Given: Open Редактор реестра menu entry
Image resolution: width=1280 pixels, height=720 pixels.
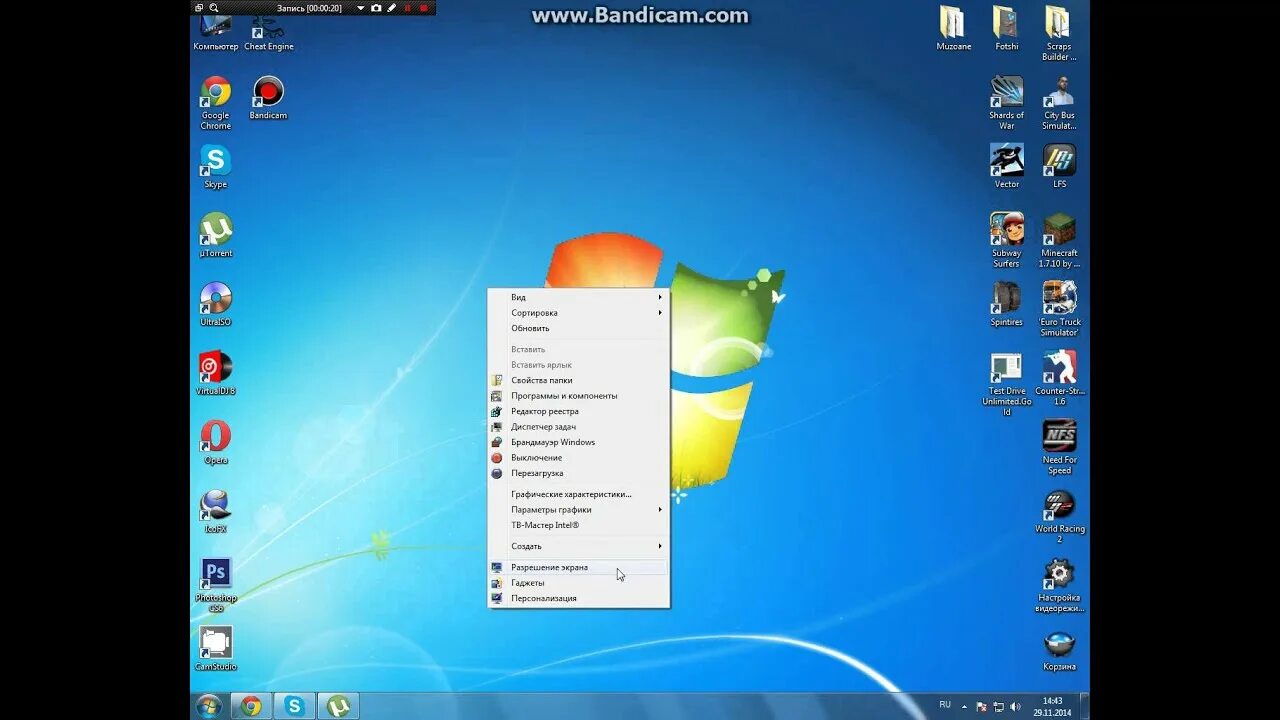Looking at the screenshot, I should pyautogui.click(x=578, y=411).
